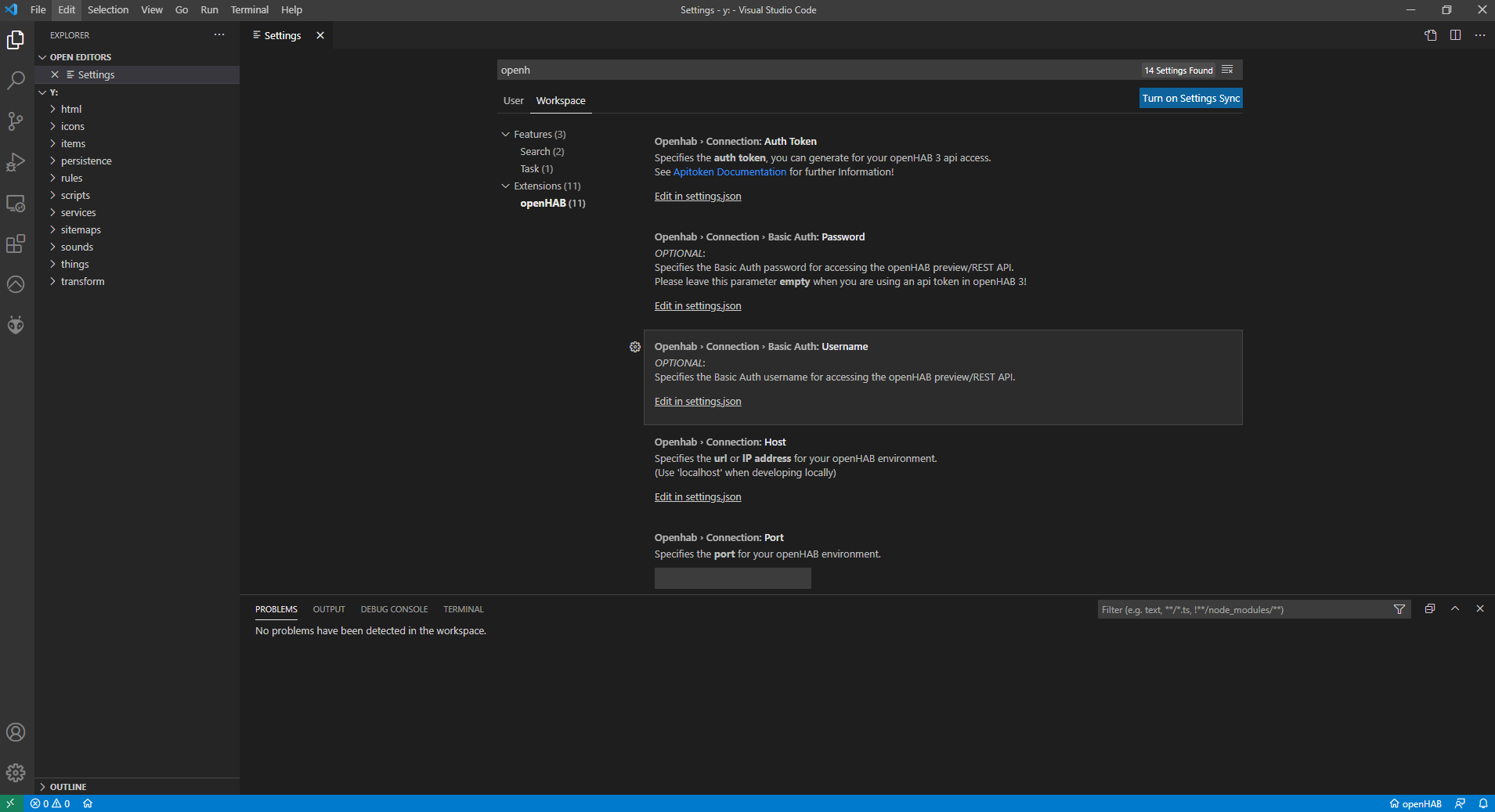
Task: Open the Extensions view
Action: [x=16, y=244]
